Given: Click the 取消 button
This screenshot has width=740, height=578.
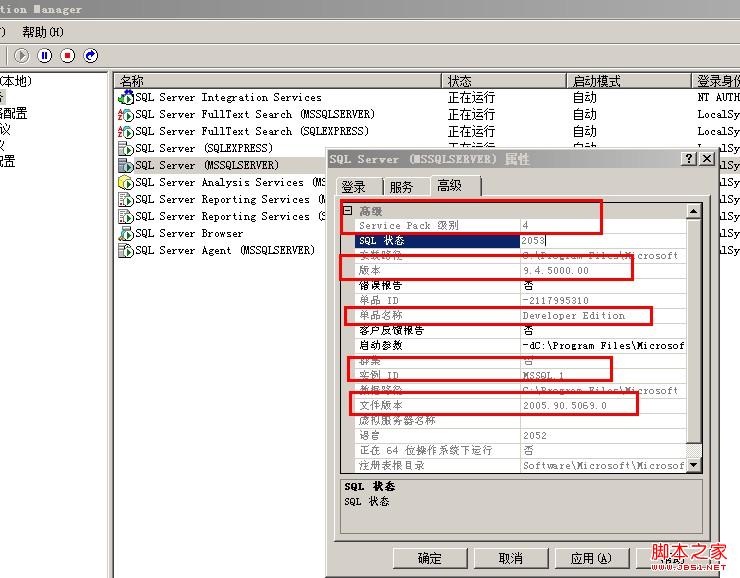Looking at the screenshot, I should [511, 558].
